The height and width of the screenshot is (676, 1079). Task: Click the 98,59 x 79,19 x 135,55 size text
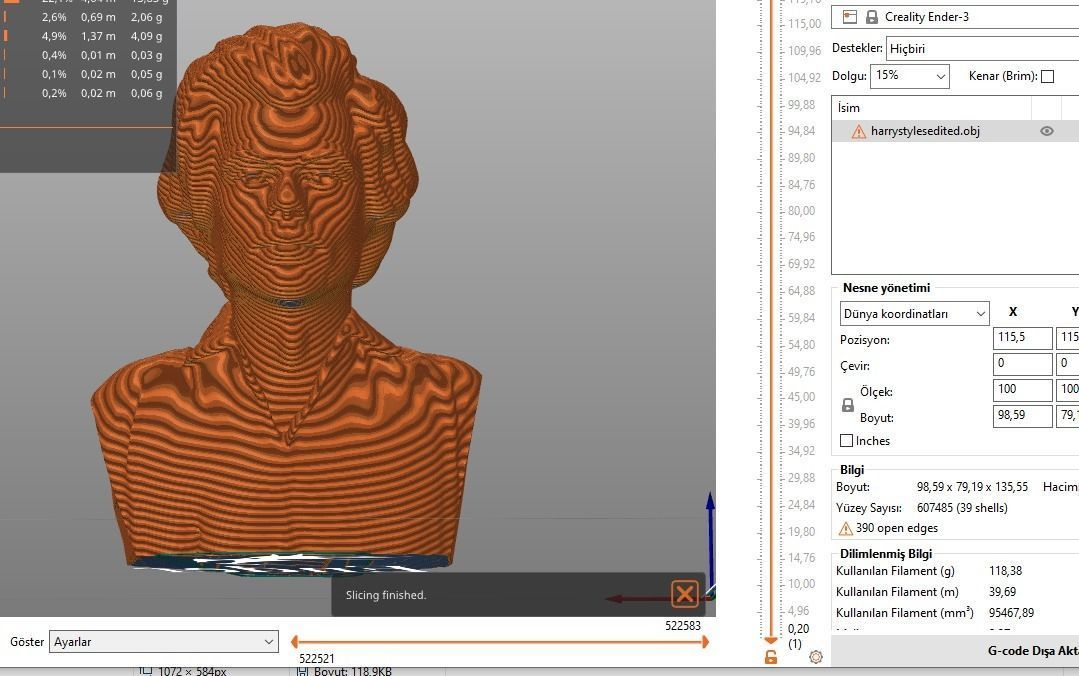972,487
